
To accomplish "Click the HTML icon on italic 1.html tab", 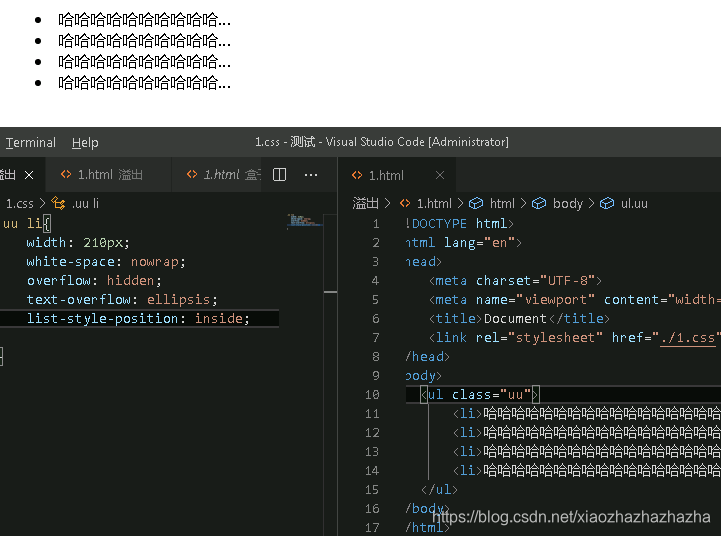I will [192, 174].
